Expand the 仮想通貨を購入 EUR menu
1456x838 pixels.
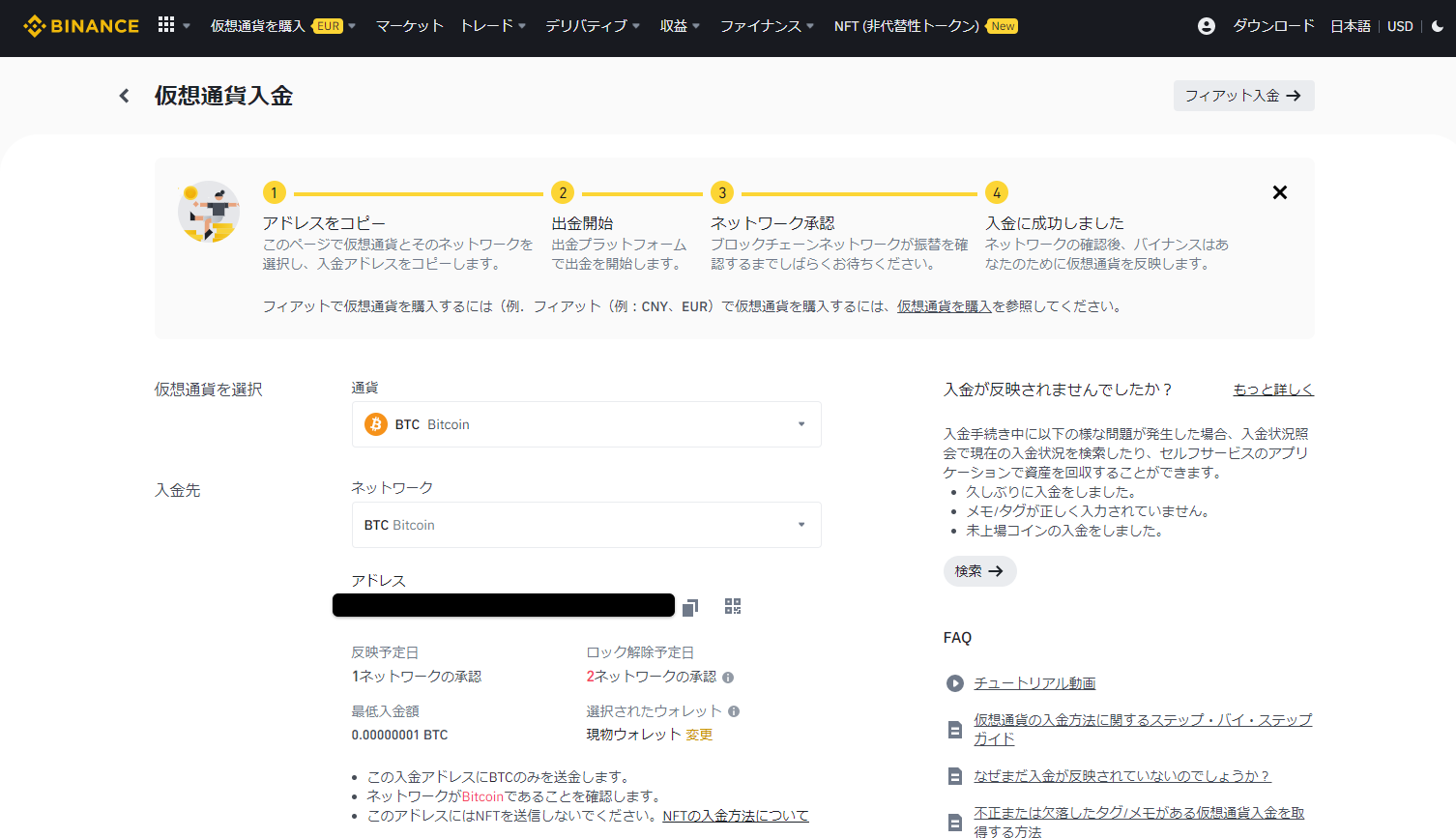283,26
